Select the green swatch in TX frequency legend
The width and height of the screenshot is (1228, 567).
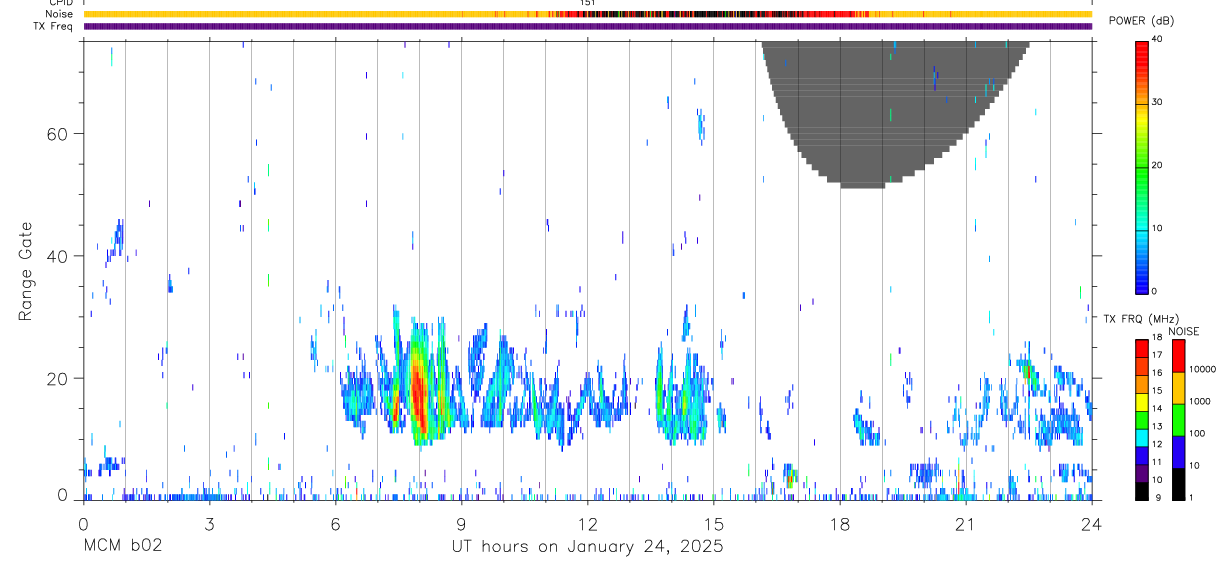[x=1142, y=420]
